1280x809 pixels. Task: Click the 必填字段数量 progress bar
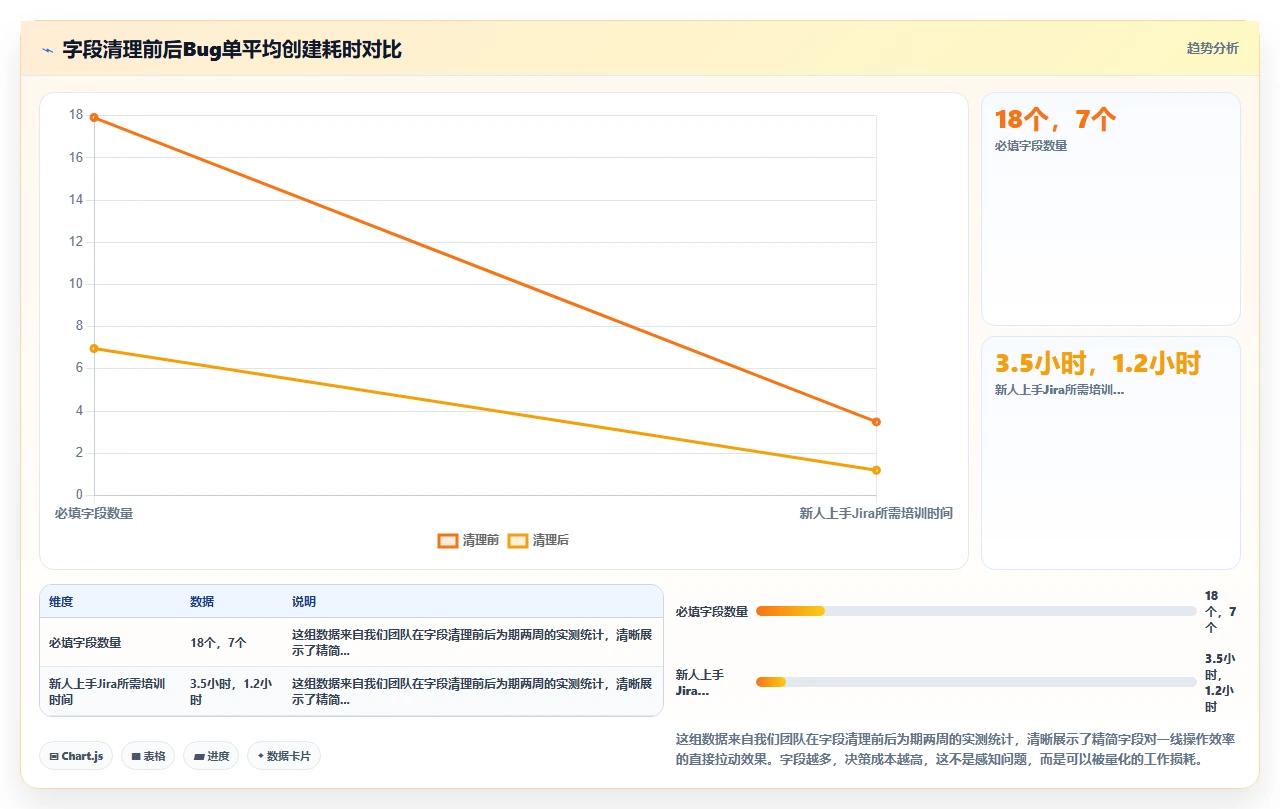click(x=976, y=611)
